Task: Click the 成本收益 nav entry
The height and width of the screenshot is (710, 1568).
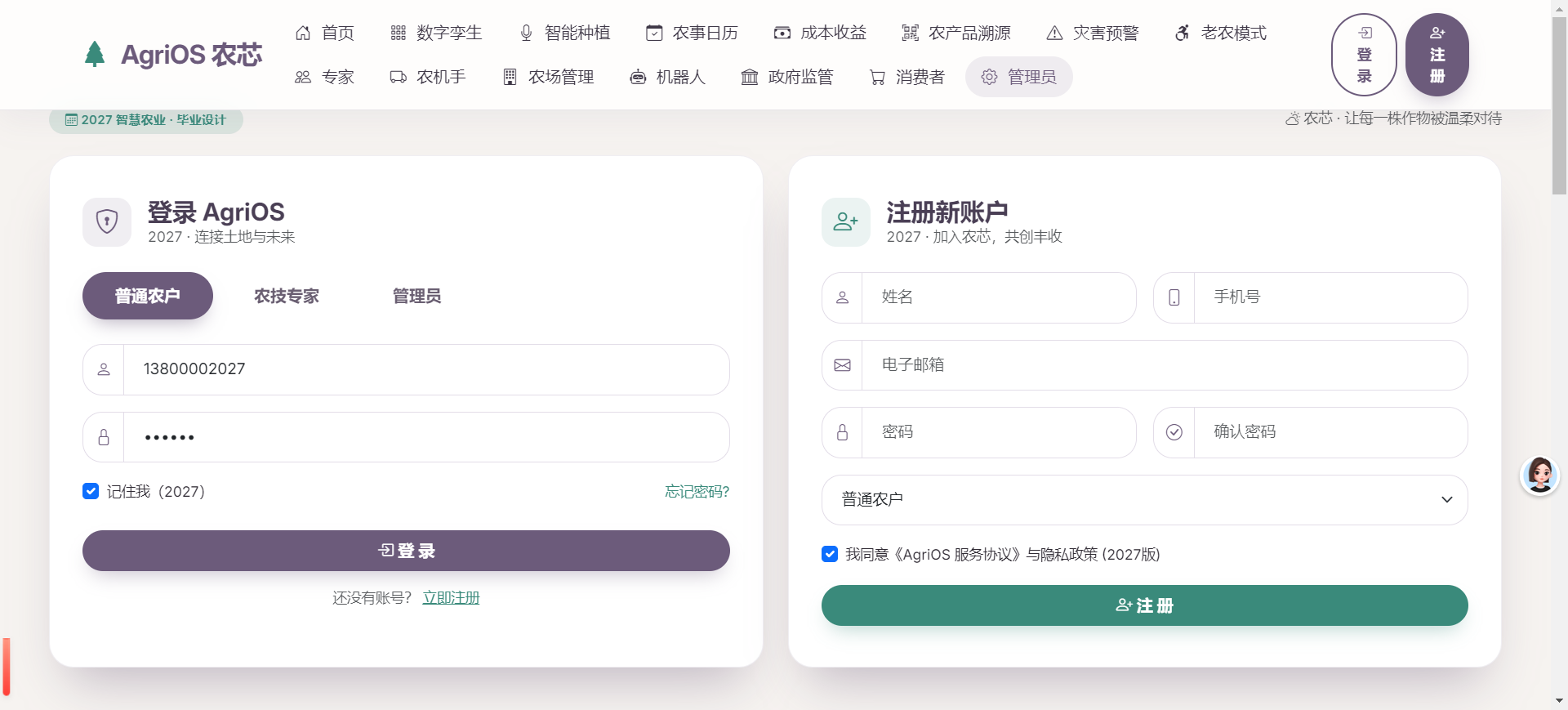Action: tap(820, 33)
